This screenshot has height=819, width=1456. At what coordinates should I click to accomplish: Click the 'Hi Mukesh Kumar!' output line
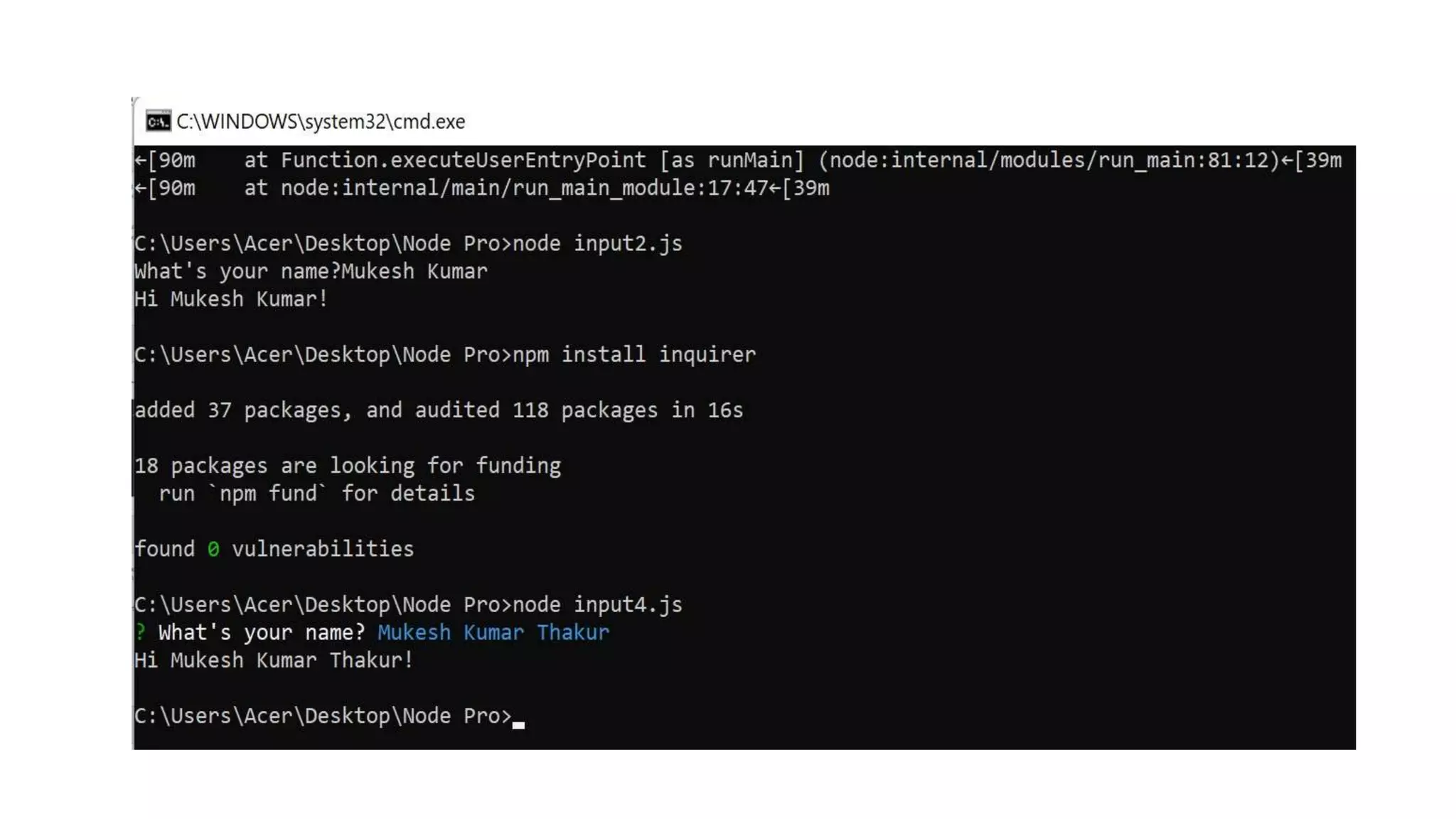231,299
